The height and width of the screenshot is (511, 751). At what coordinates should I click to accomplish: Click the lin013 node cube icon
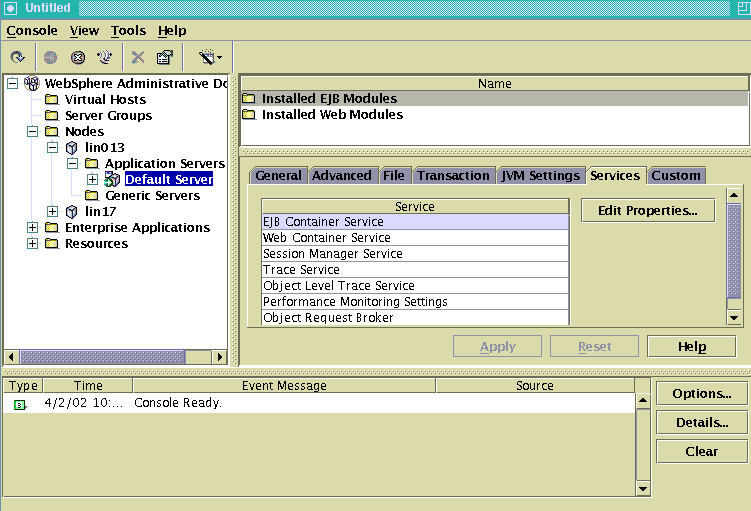71,148
